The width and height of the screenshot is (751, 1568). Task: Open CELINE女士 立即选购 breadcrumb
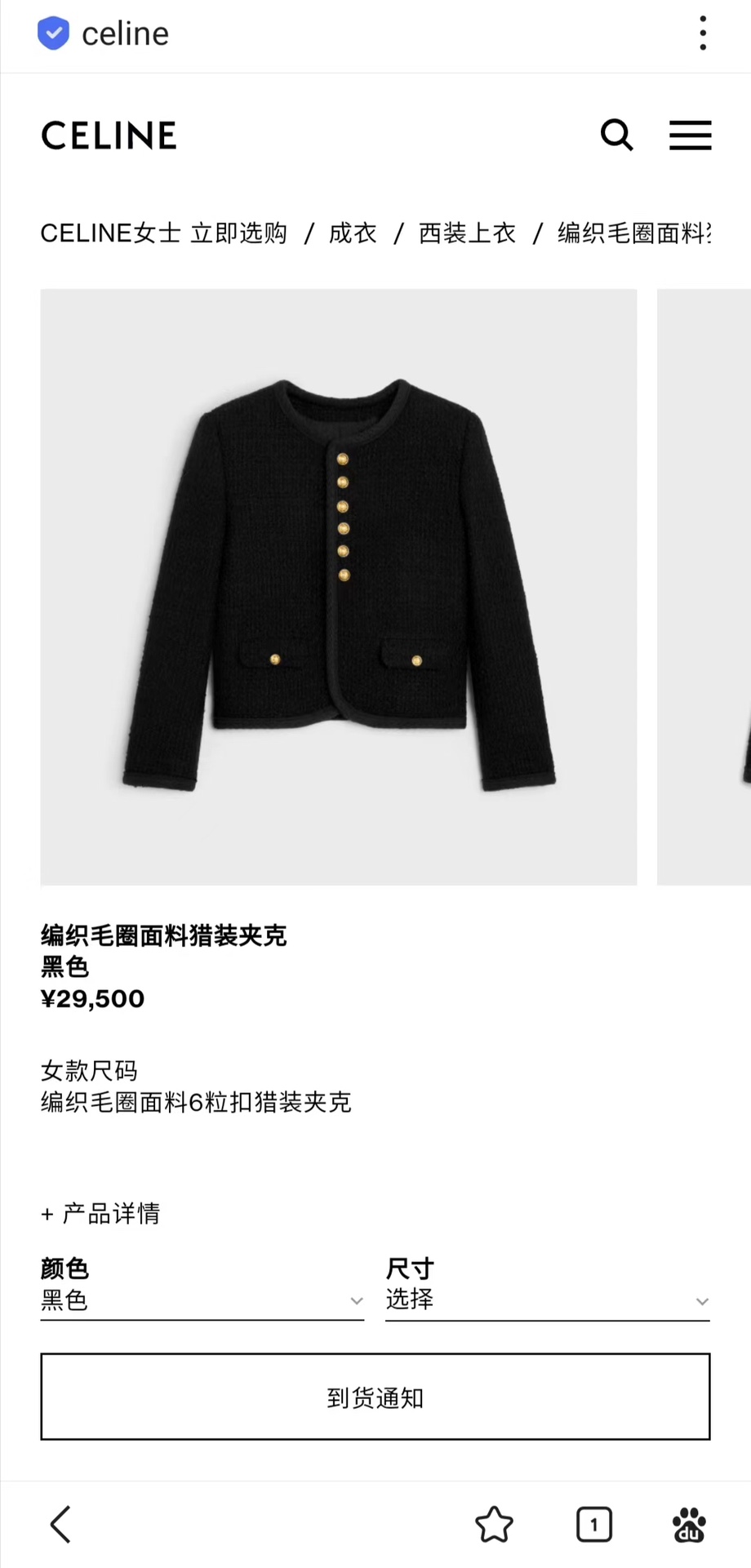tap(164, 233)
